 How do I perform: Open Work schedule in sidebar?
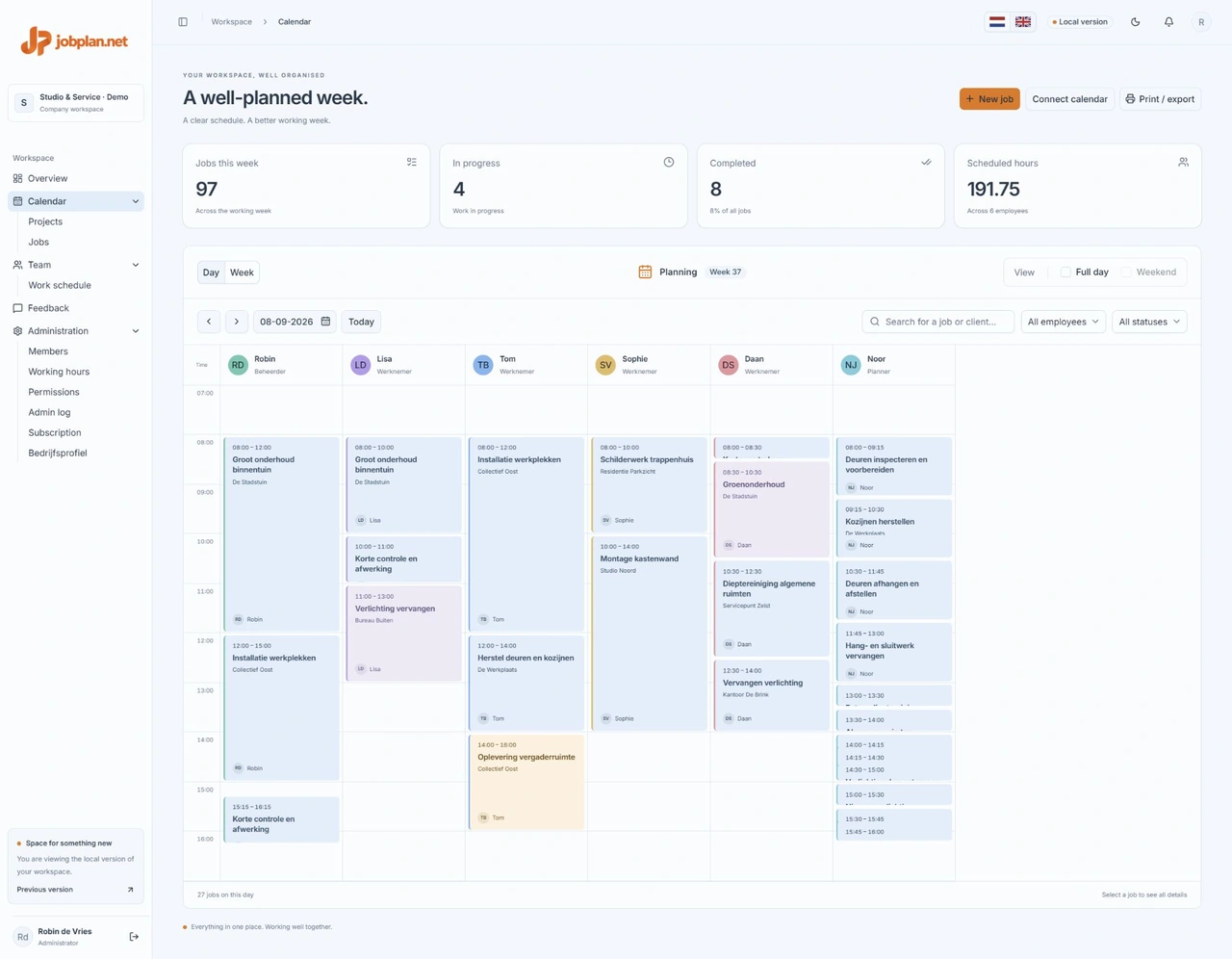pyautogui.click(x=60, y=285)
